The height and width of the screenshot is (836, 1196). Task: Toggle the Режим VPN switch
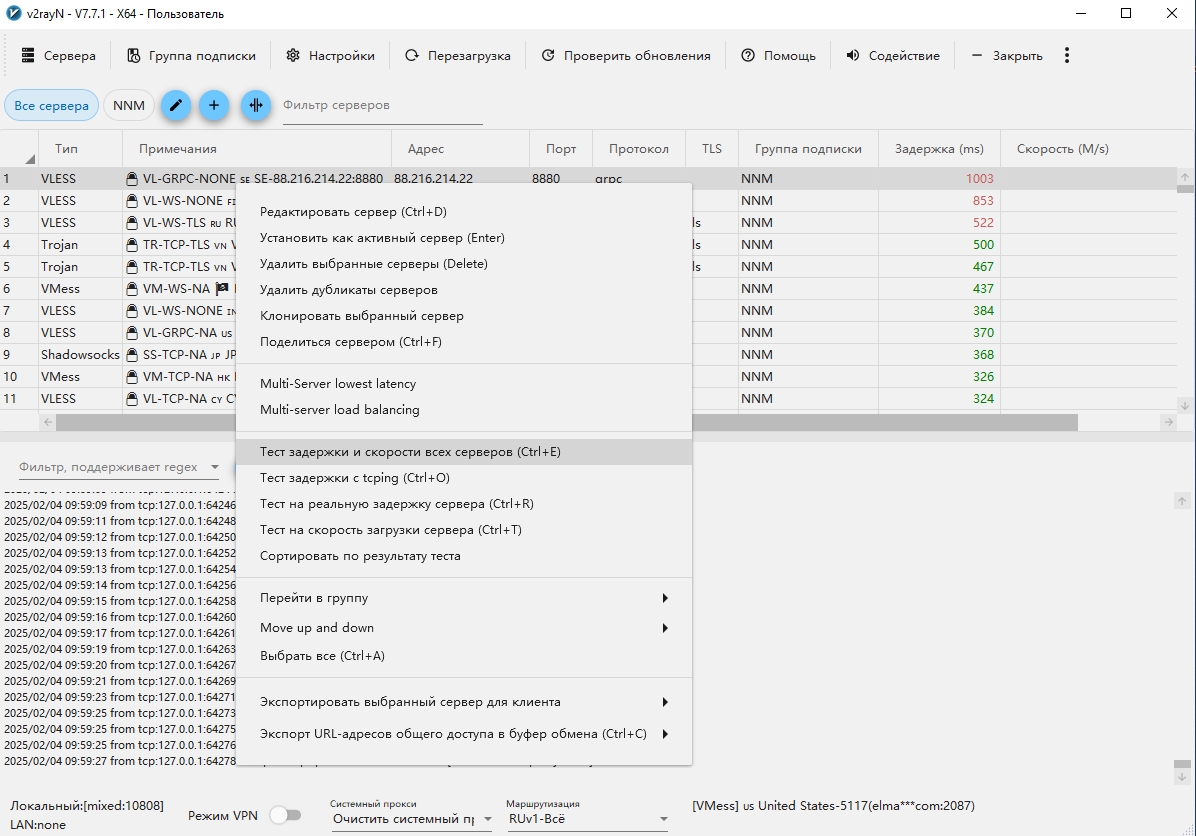285,815
